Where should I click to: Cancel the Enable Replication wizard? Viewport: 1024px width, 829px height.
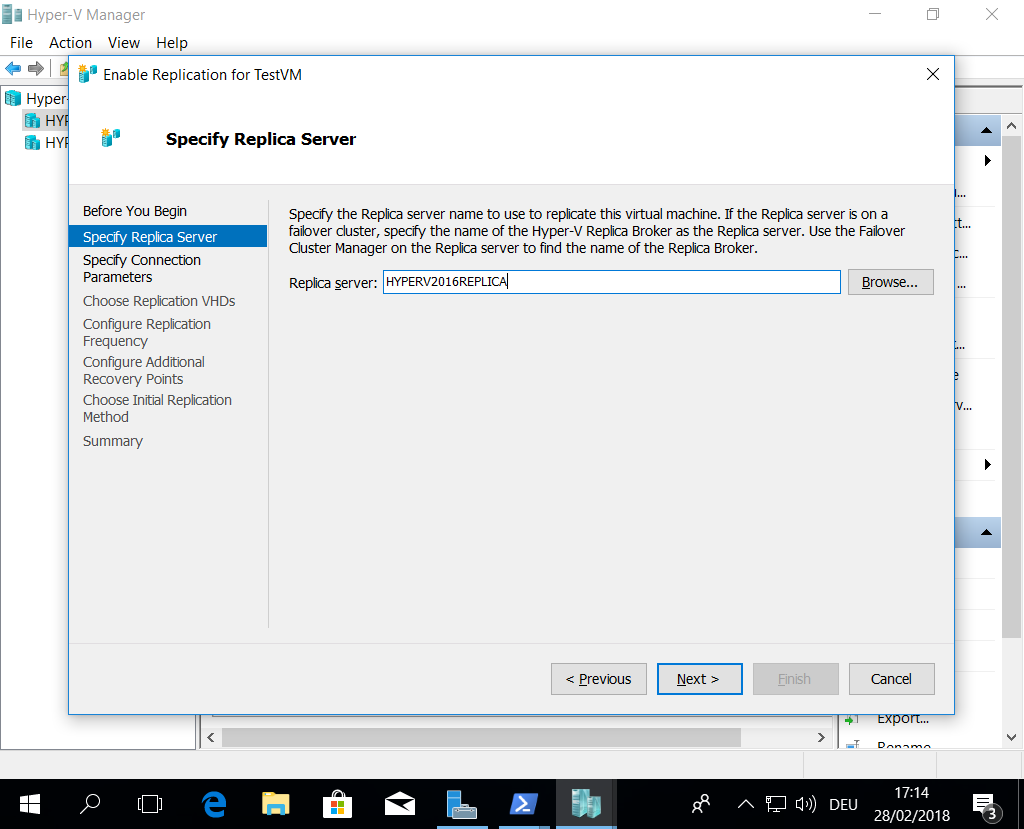[x=891, y=679]
